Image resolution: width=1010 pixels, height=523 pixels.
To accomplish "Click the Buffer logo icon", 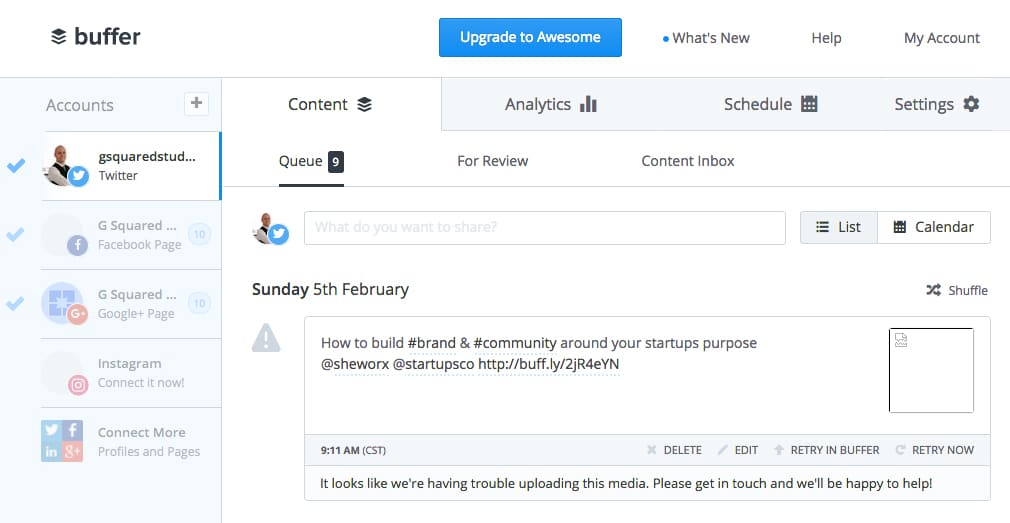I will pyautogui.click(x=58, y=37).
